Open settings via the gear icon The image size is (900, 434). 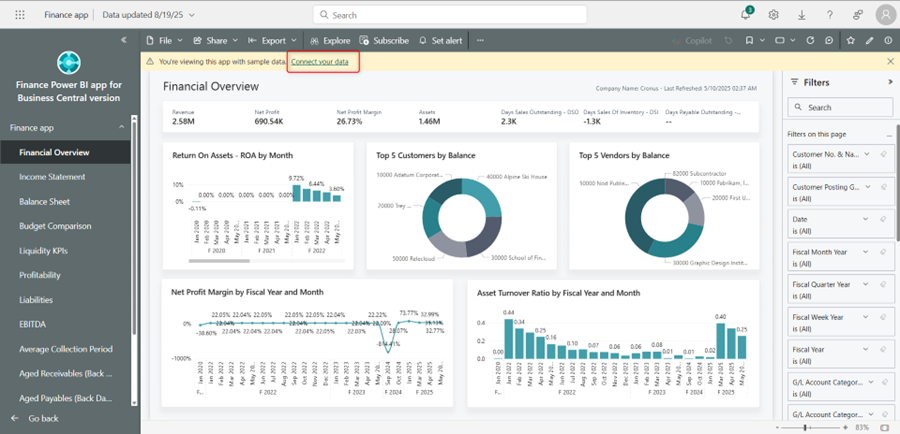pyautogui.click(x=774, y=15)
